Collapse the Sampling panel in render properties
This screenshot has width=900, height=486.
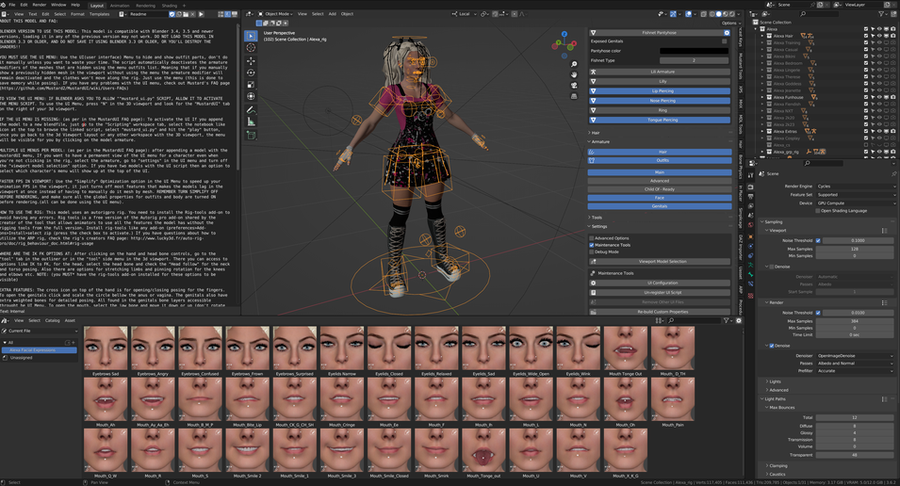point(772,222)
